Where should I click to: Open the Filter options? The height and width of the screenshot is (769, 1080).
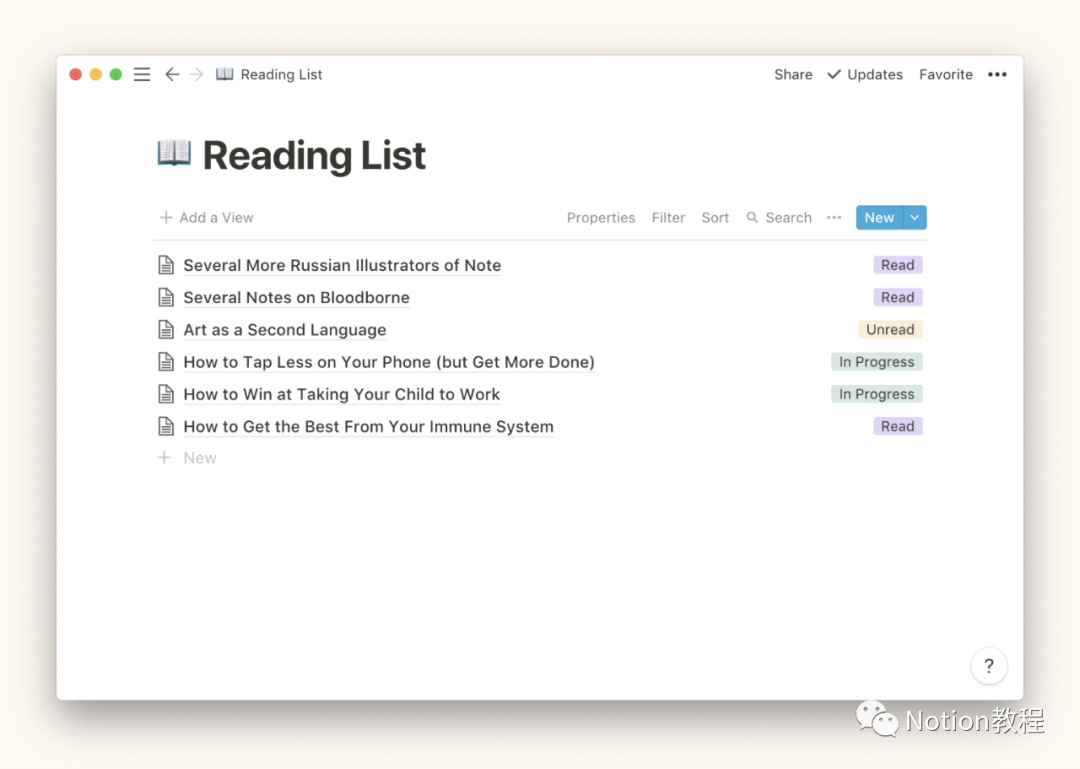click(x=668, y=218)
